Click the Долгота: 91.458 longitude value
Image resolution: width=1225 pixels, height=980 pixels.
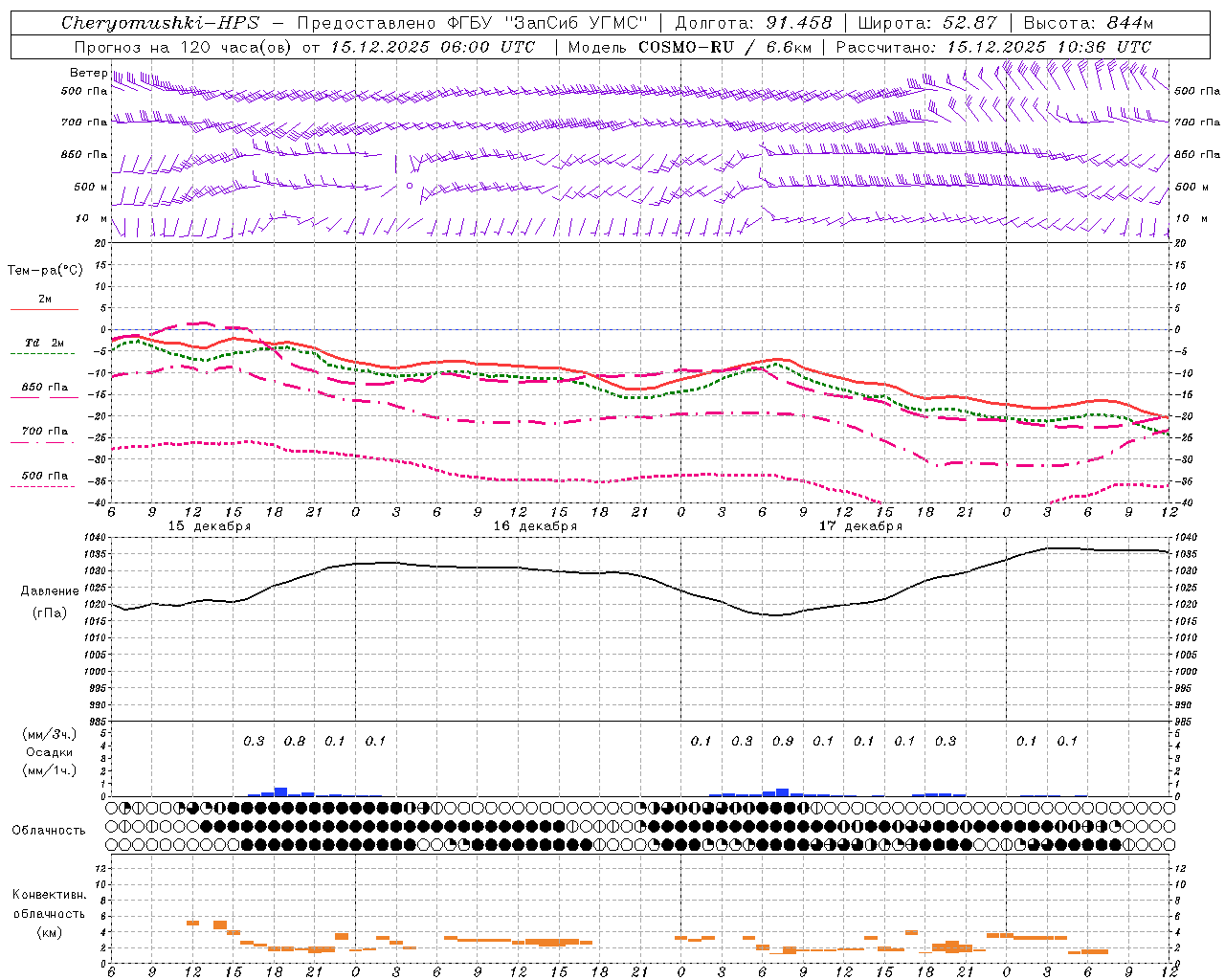(x=753, y=23)
